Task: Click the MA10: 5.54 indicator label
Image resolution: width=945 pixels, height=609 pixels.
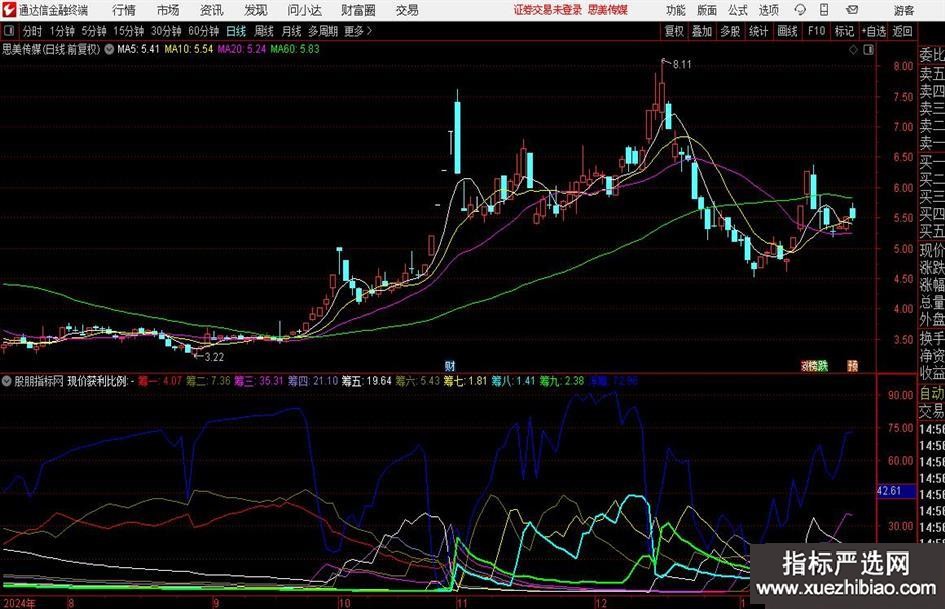Action: pyautogui.click(x=189, y=49)
